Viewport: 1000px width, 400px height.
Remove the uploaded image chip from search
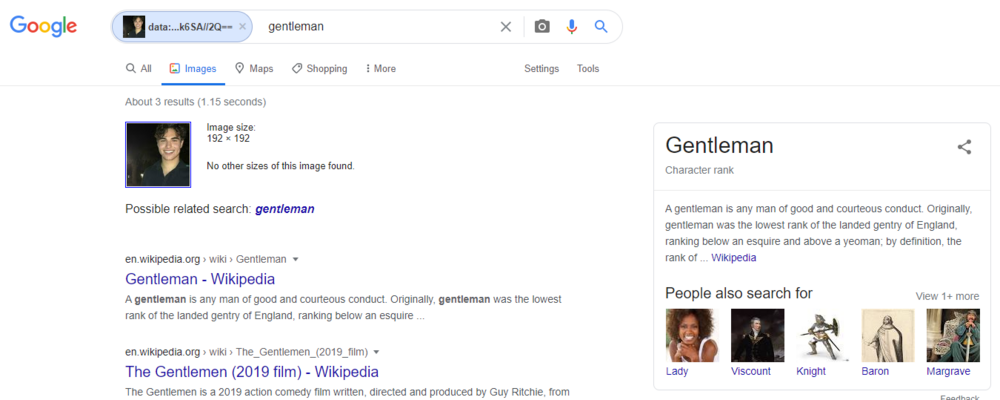pyautogui.click(x=243, y=27)
